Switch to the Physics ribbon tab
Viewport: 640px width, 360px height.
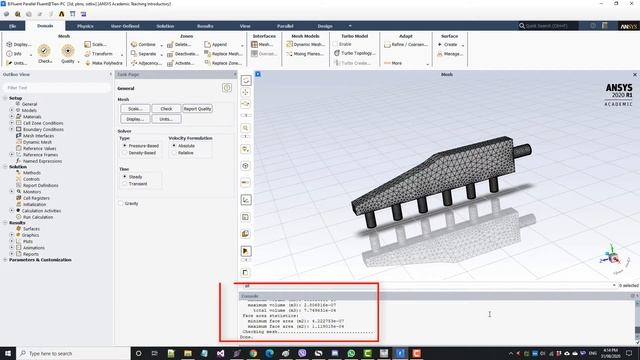(85, 26)
